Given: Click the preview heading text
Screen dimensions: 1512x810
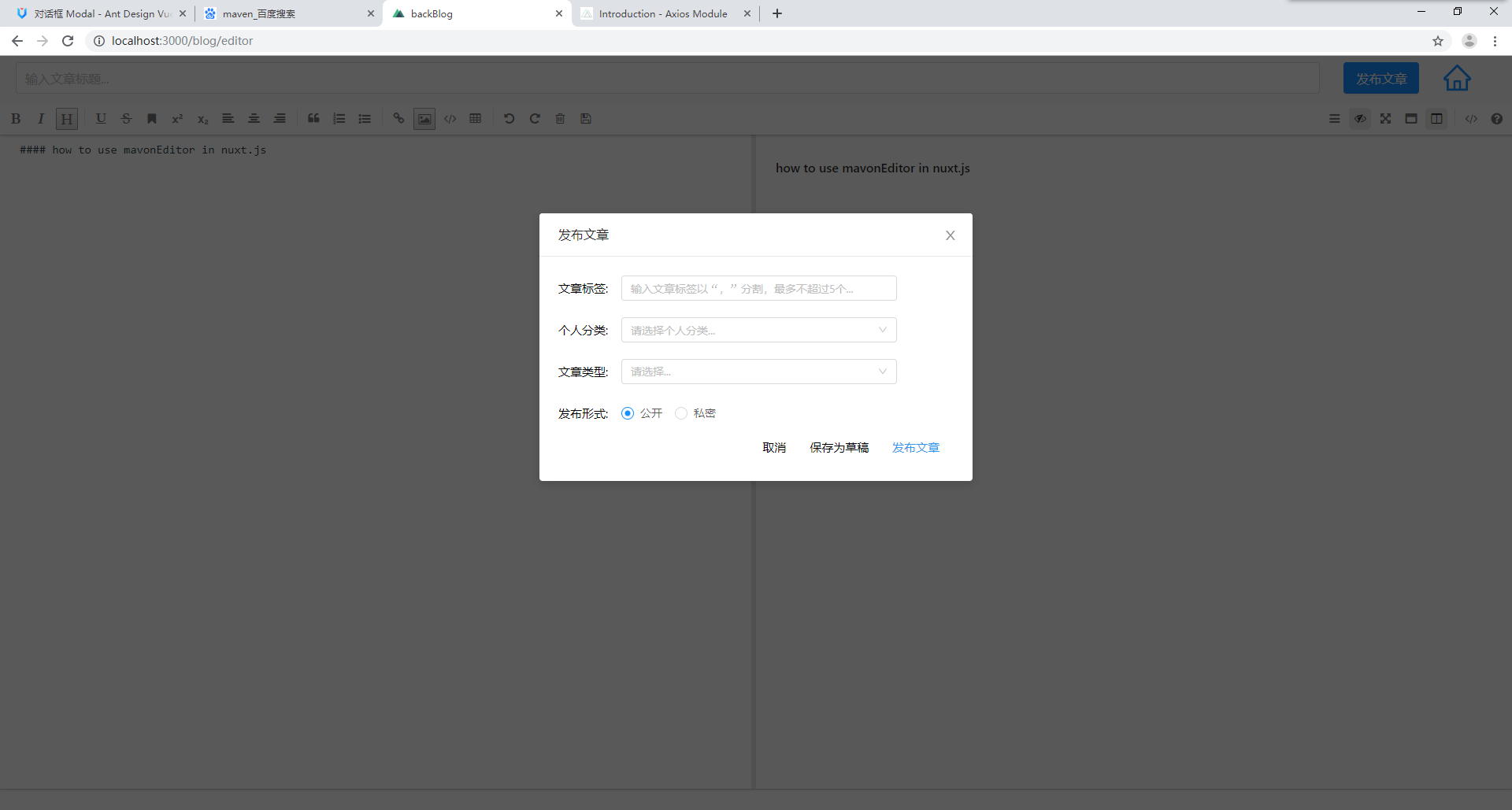Looking at the screenshot, I should pyautogui.click(x=873, y=168).
